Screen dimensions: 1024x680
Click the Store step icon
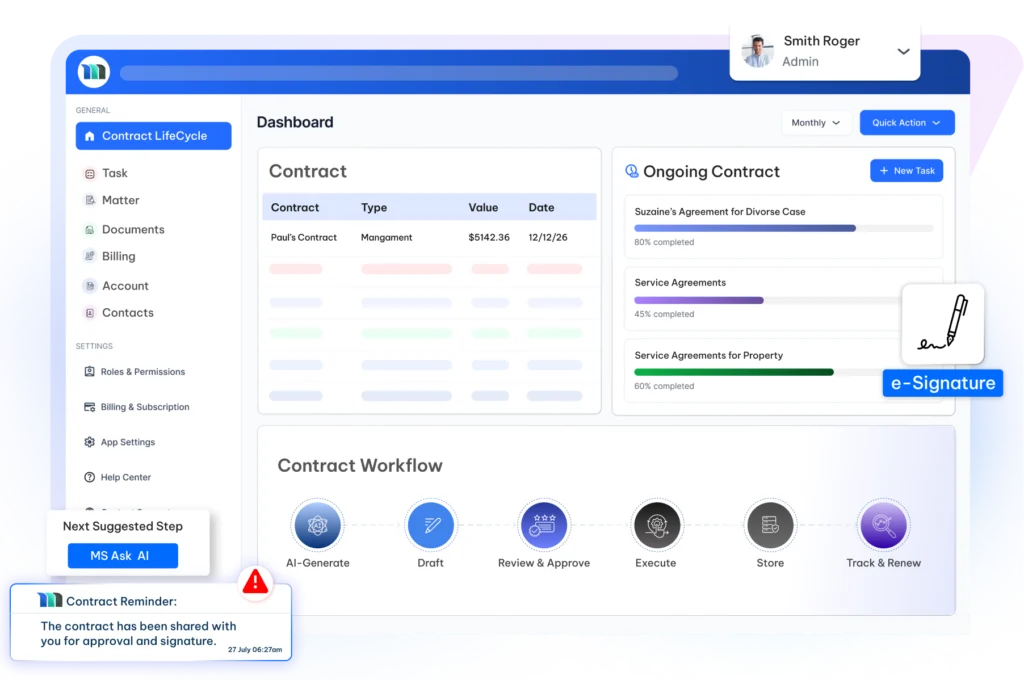click(x=770, y=524)
